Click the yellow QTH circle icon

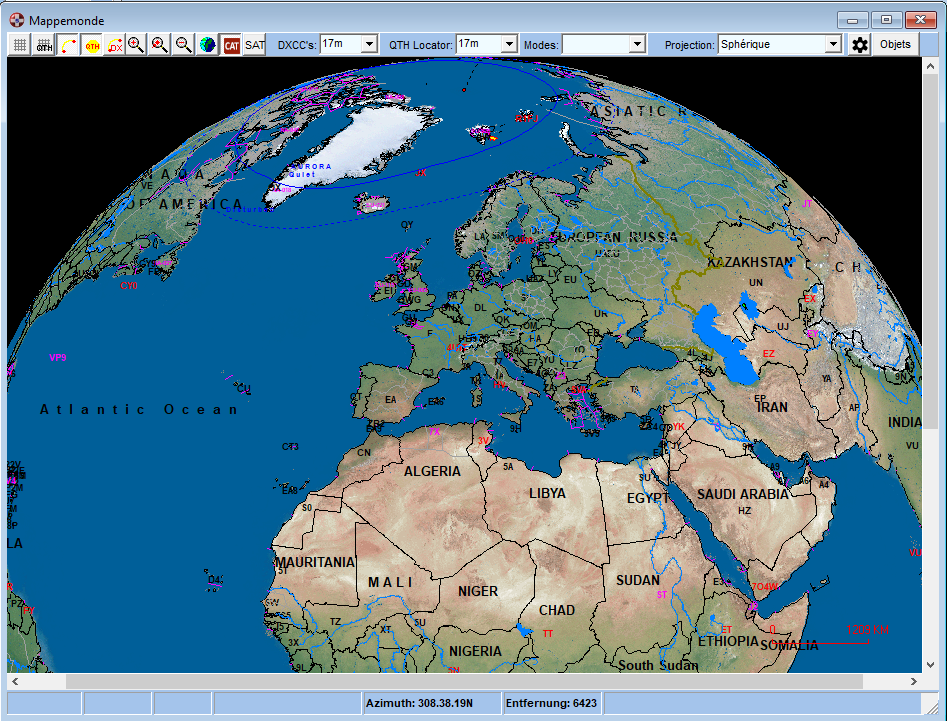click(x=92, y=45)
